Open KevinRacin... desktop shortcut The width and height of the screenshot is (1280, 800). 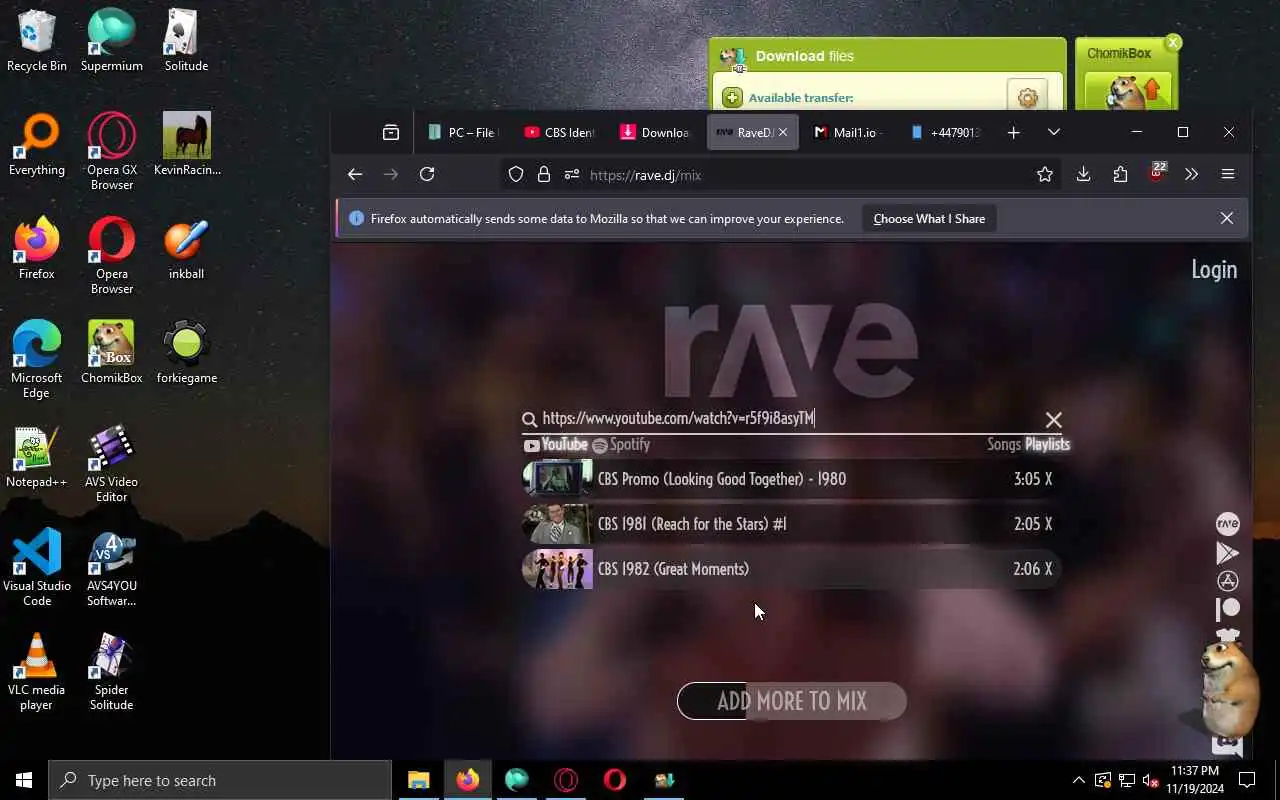tap(186, 145)
